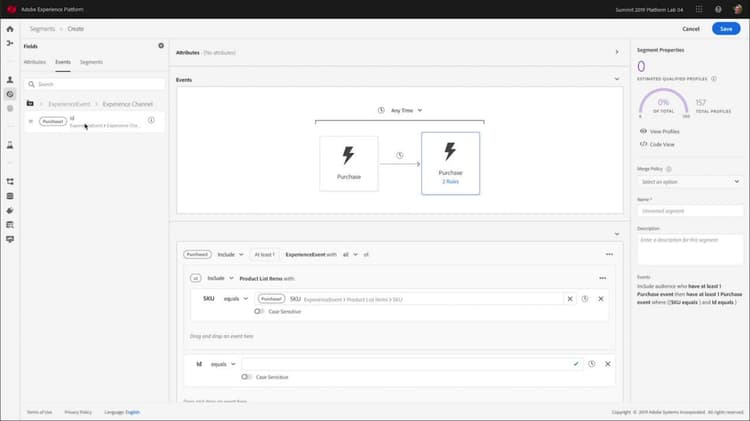Open the Datasets icon in left sidebar

pos(10,196)
